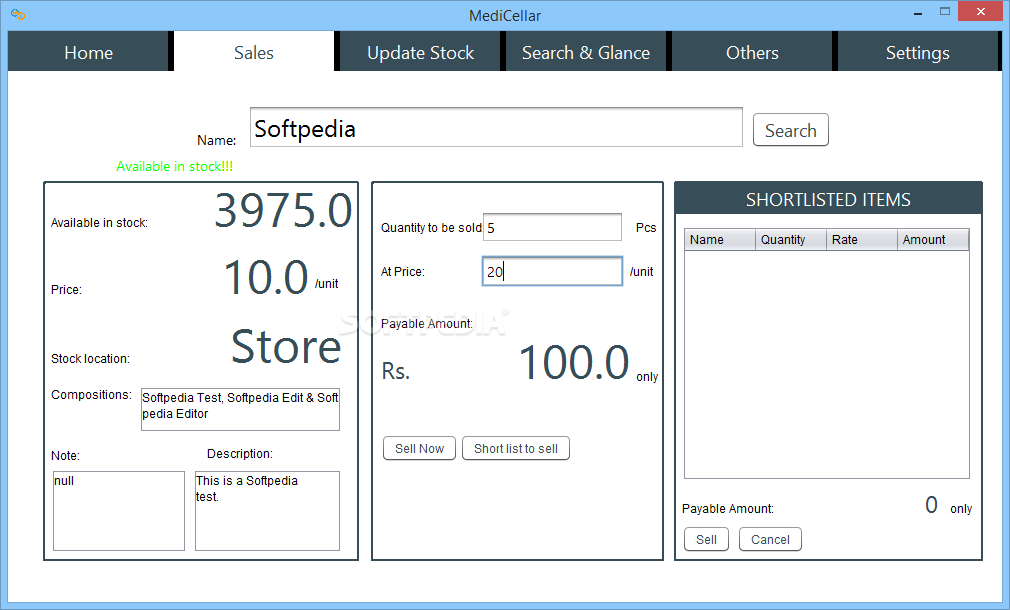Minimize the MediCellar window
The height and width of the screenshot is (610, 1010).
click(918, 12)
